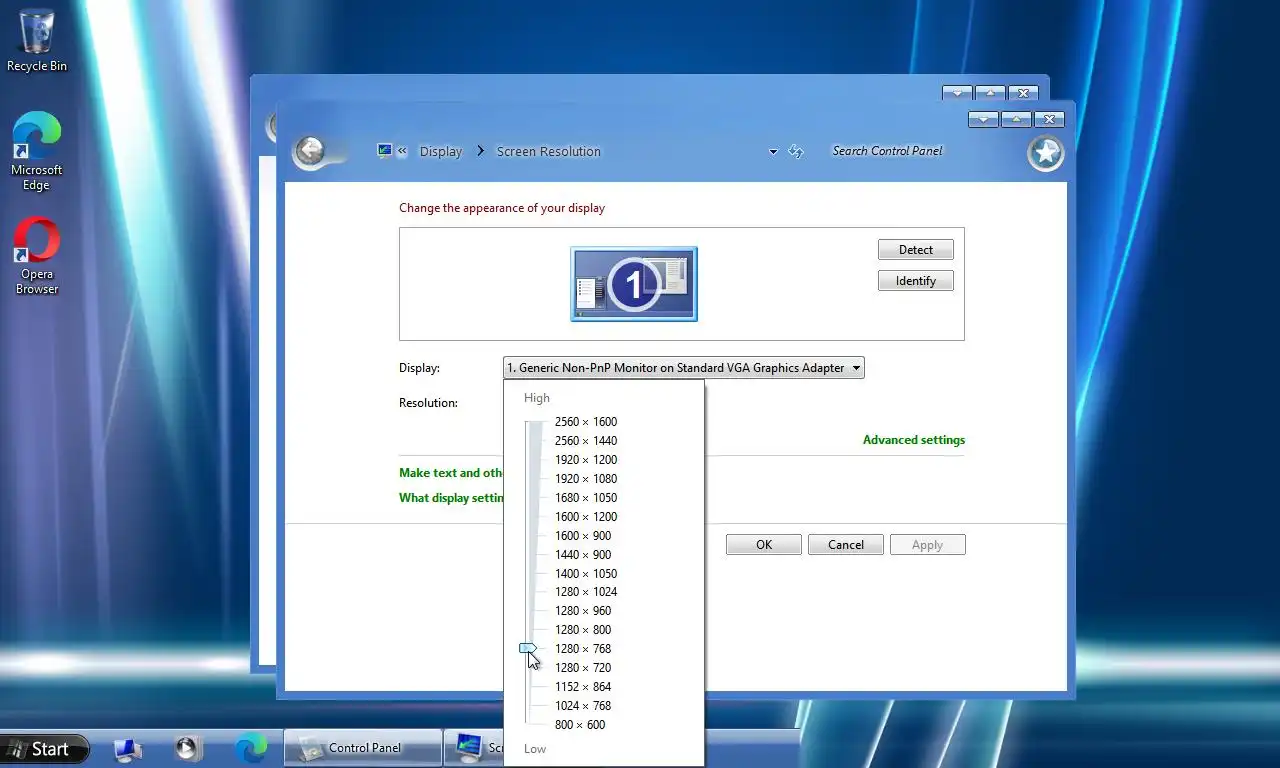
Task: Launch Edge from the taskbar
Action: click(251, 747)
